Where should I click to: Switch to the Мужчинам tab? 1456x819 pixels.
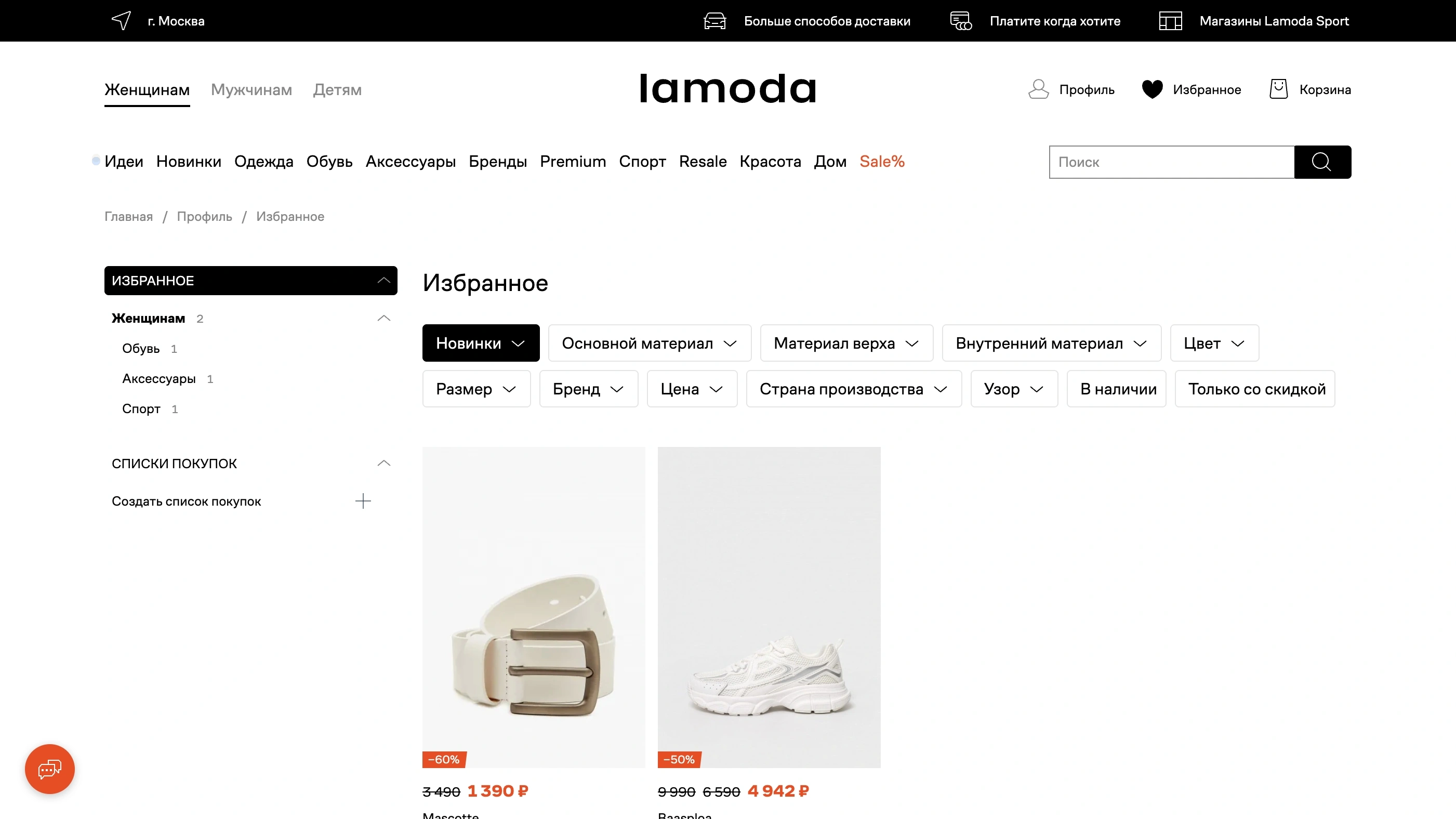pos(251,90)
